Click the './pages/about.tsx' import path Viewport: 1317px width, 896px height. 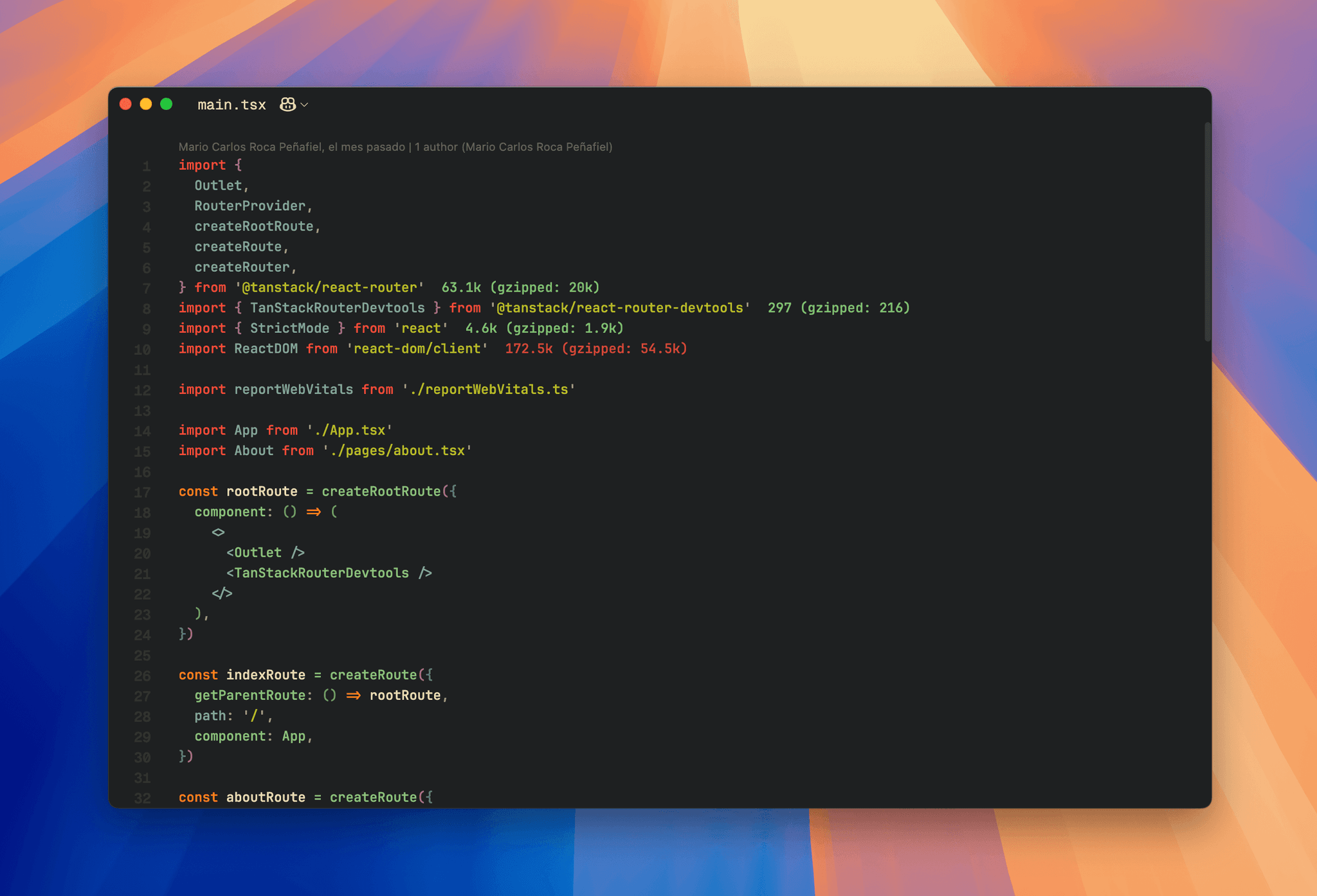point(396,451)
